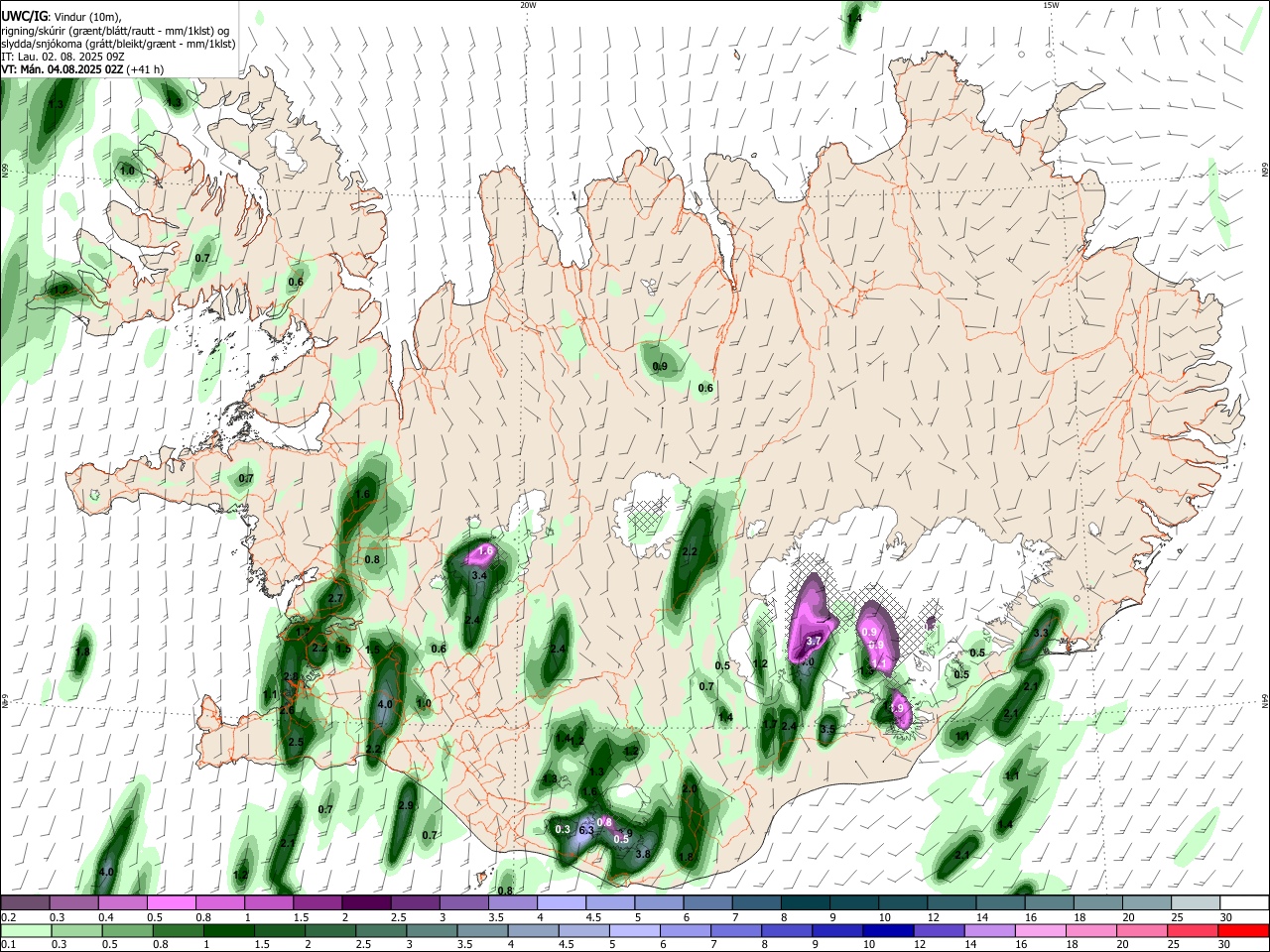Select the red swatch labeled 25 in the bottom legend row
Image resolution: width=1270 pixels, height=952 pixels.
1194,930
